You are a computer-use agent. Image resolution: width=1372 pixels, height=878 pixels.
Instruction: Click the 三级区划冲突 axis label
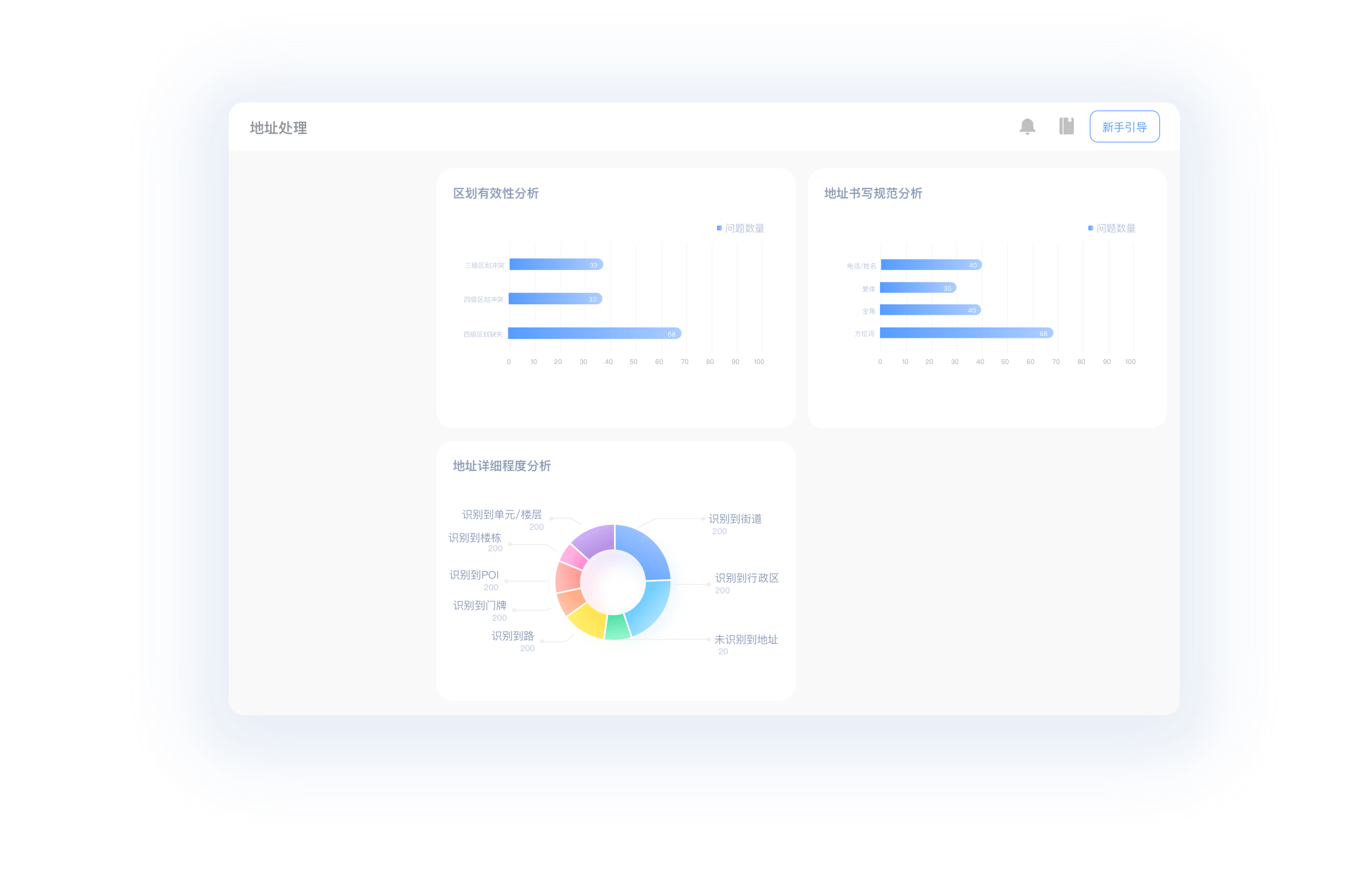pos(485,265)
